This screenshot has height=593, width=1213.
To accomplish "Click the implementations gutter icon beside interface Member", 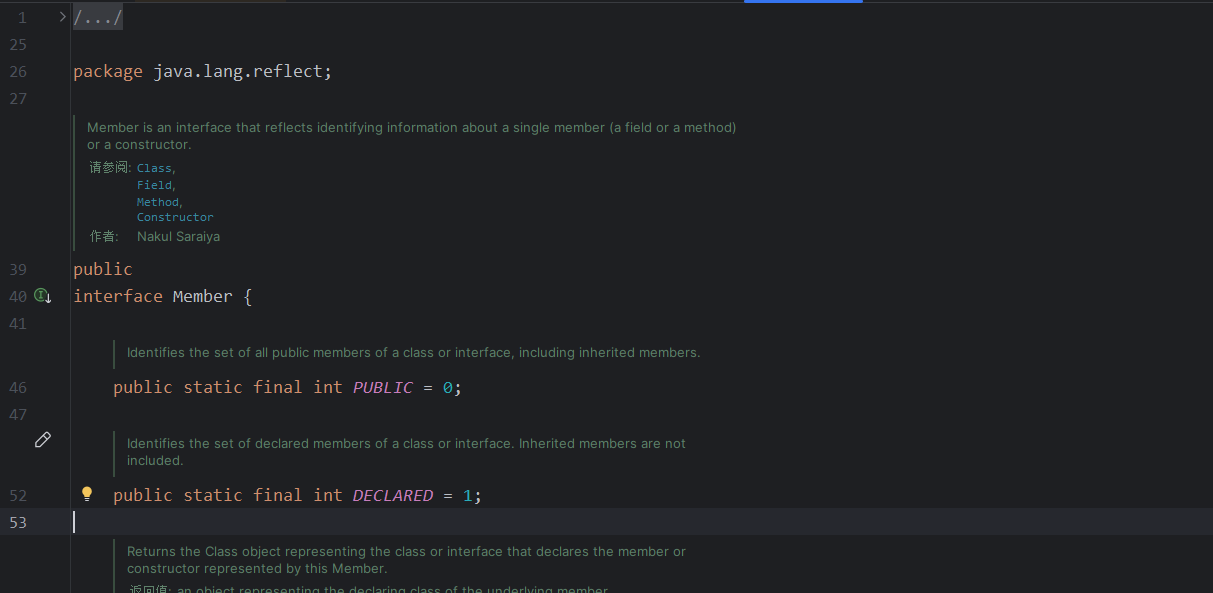I will 42,296.
